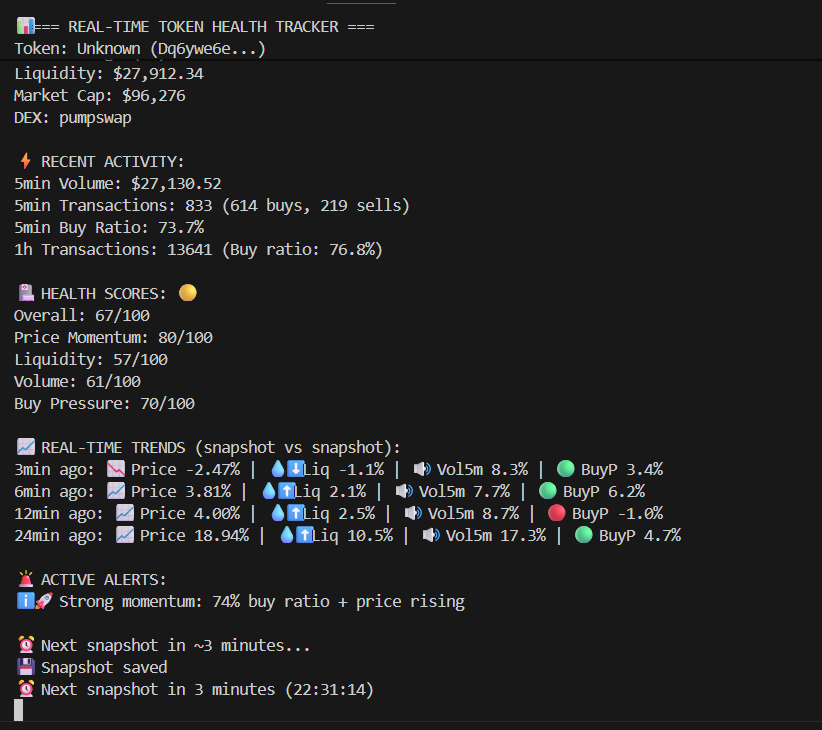Click the green circle before BuyP 3.4%
Viewport: 822px width, 730px height.
(x=566, y=468)
